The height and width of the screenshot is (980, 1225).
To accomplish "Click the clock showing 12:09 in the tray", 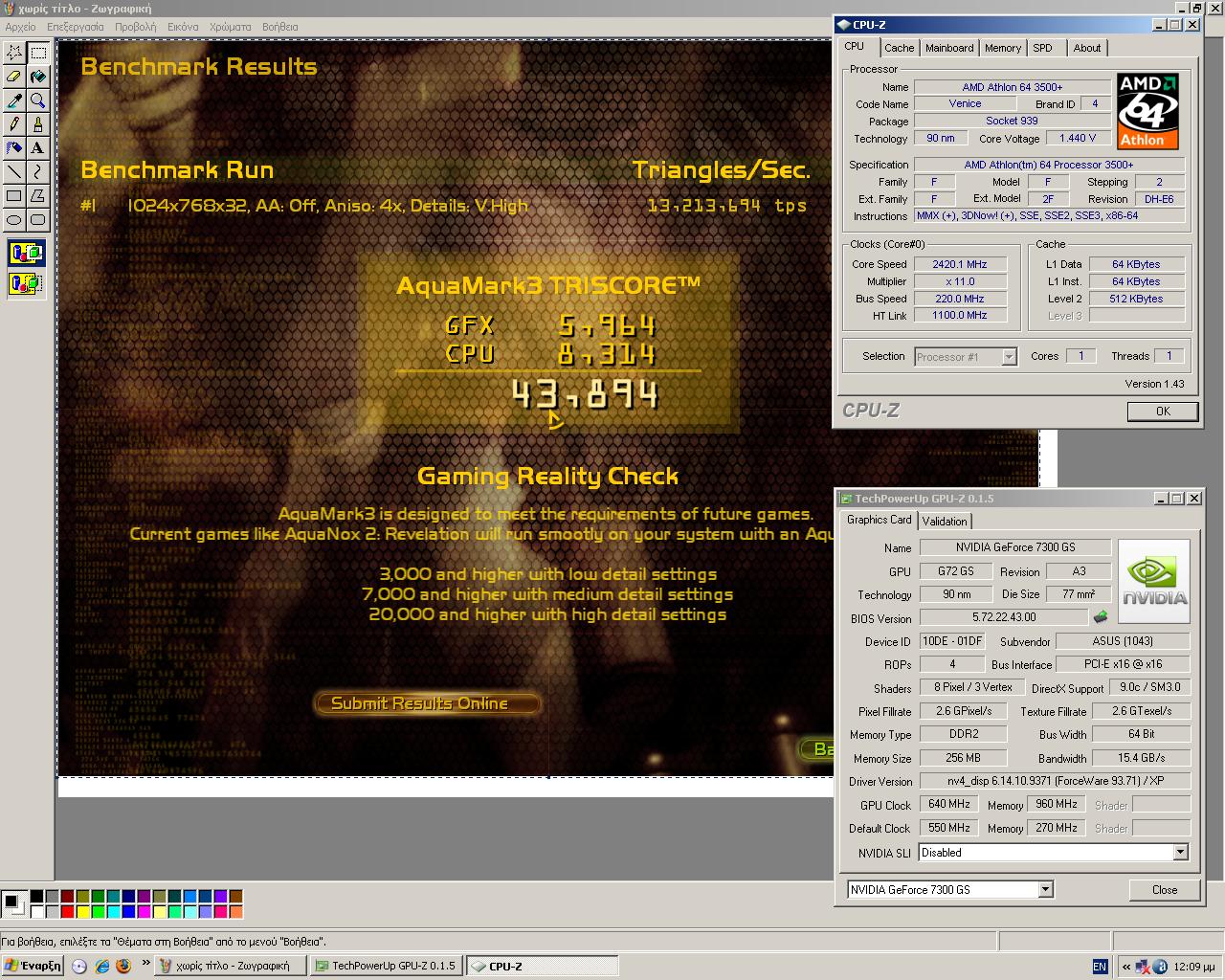I will (1194, 967).
